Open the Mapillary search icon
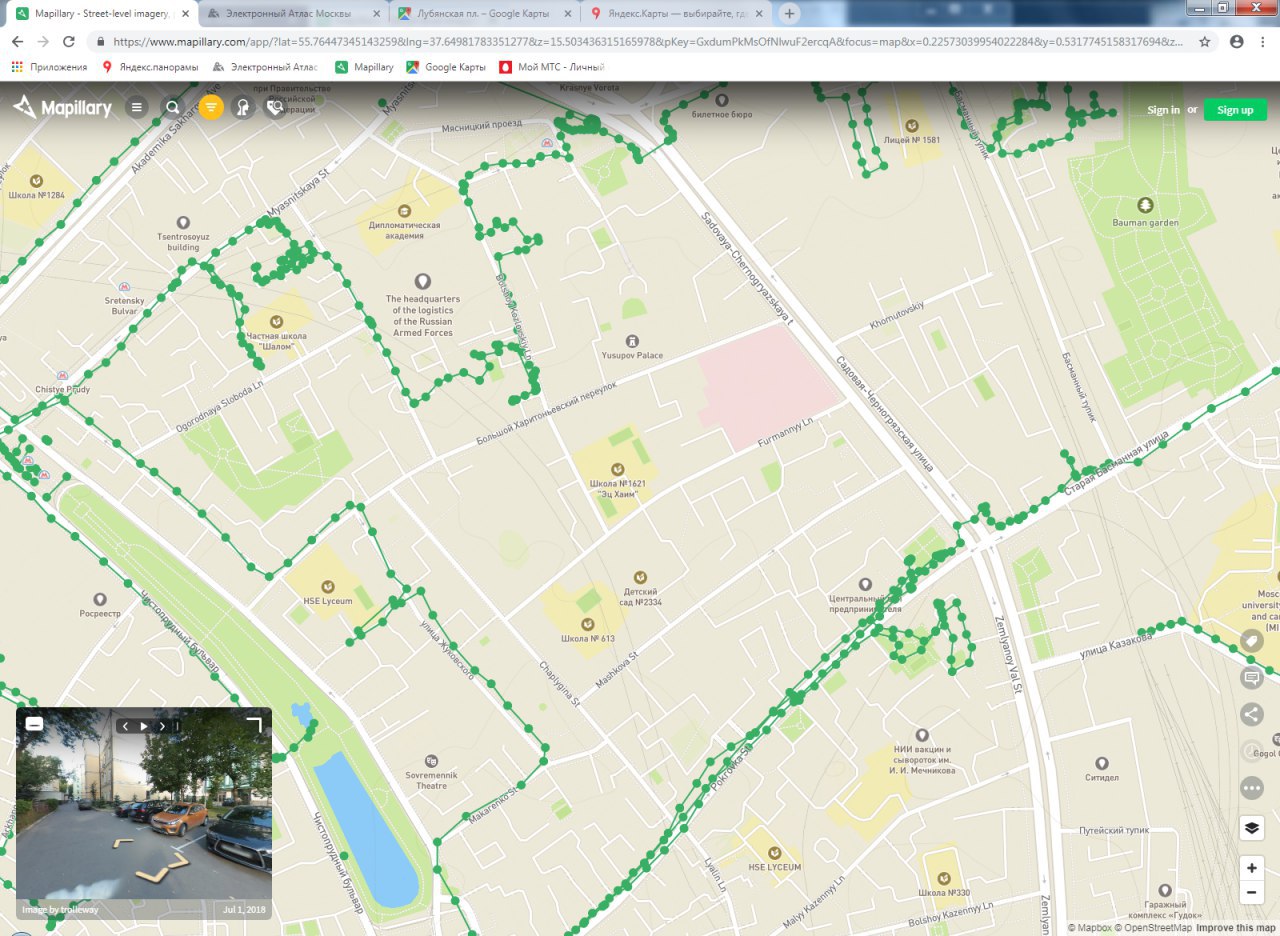1280x936 pixels. coord(173,108)
